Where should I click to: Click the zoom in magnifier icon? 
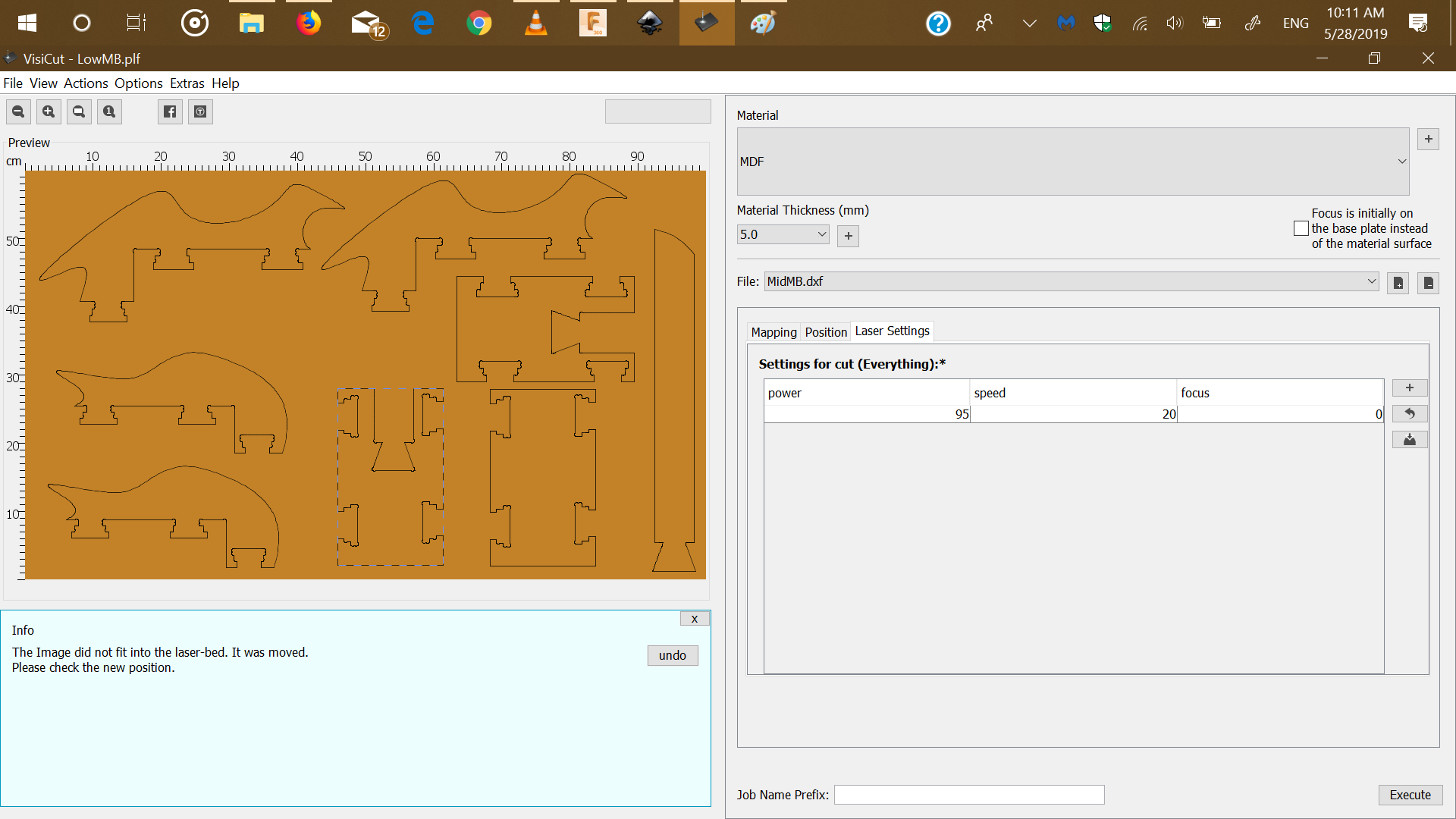(49, 112)
